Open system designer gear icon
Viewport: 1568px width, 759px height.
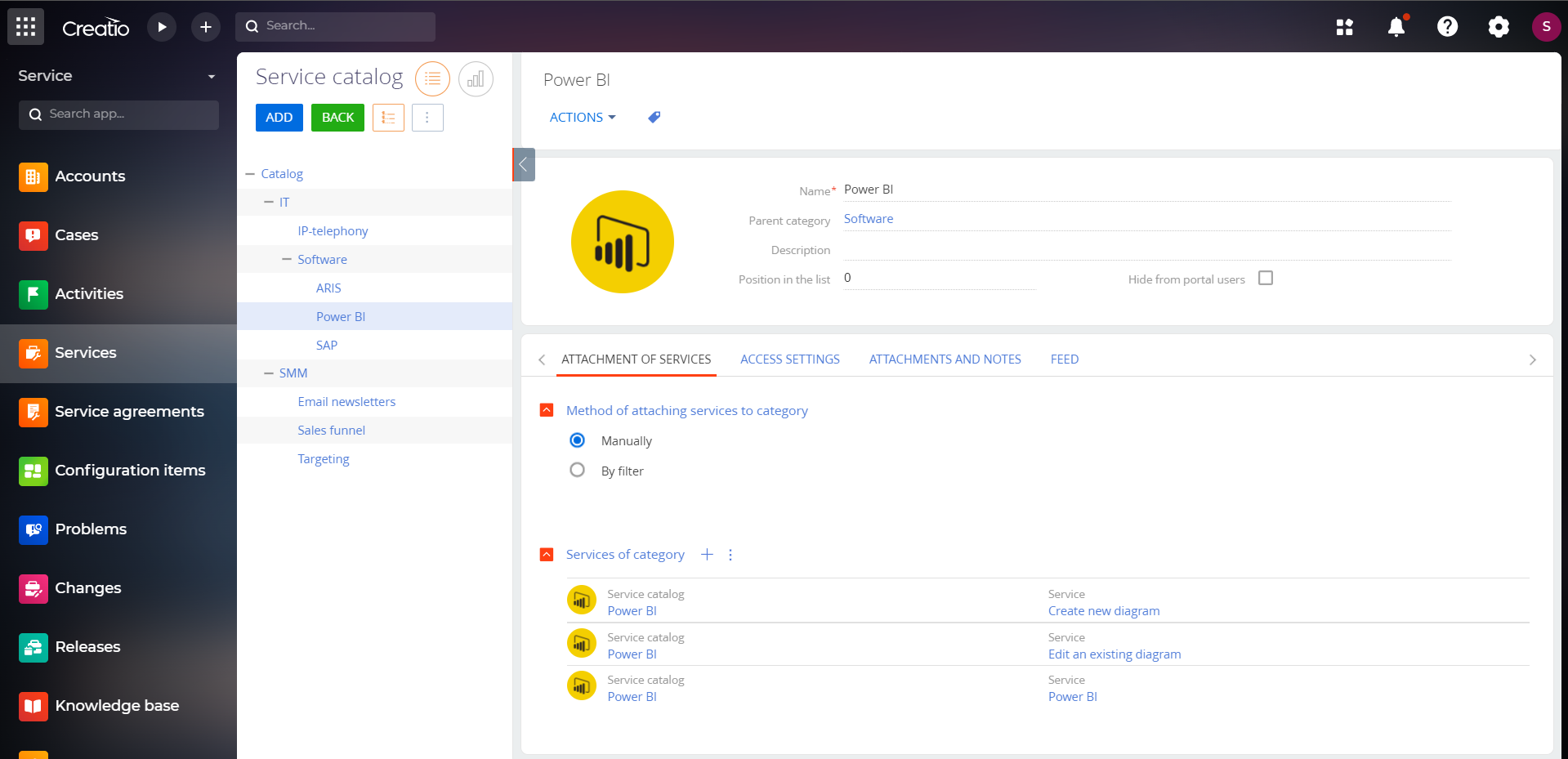1498,27
